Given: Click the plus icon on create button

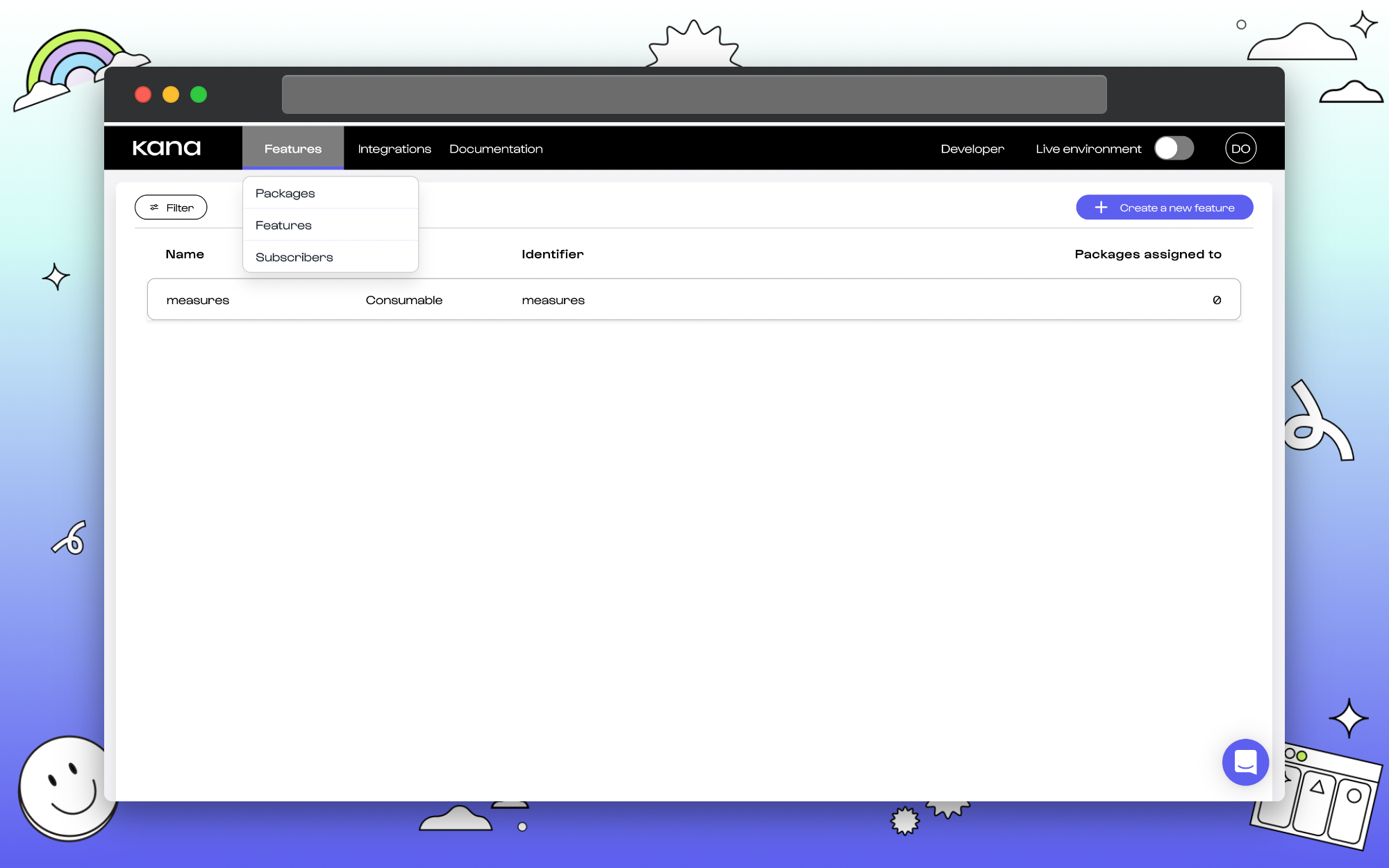Looking at the screenshot, I should 1101,208.
